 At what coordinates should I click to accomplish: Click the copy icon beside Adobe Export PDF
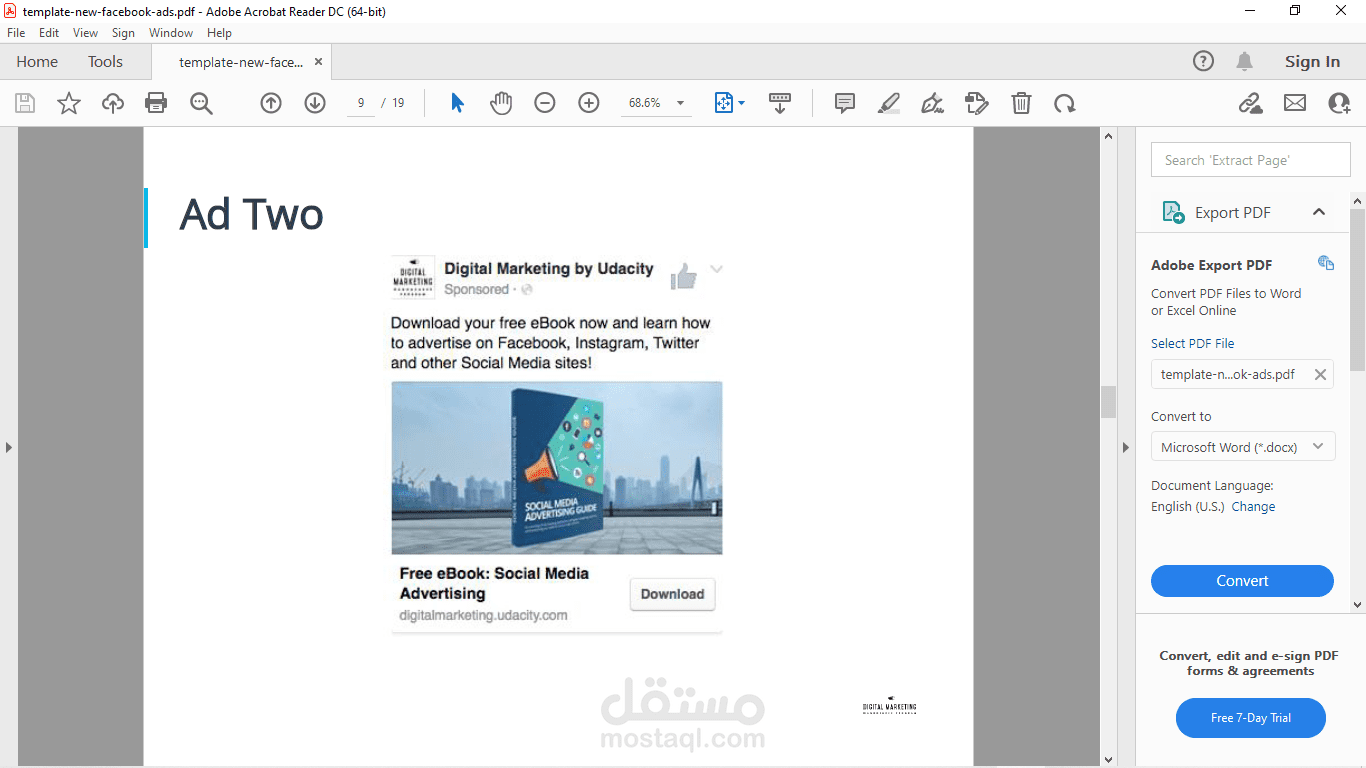pyautogui.click(x=1326, y=263)
